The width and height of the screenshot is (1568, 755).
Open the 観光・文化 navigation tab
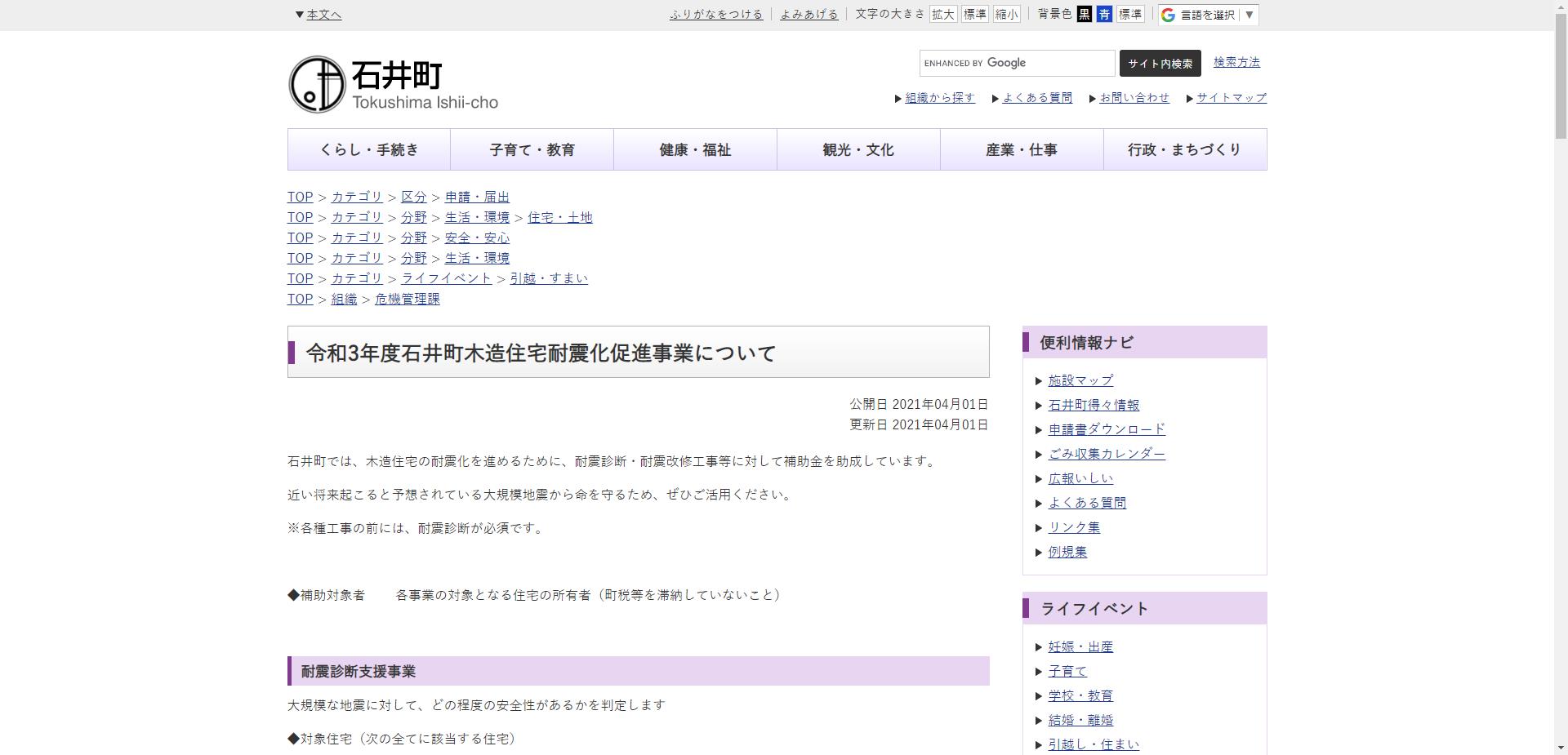pos(857,149)
